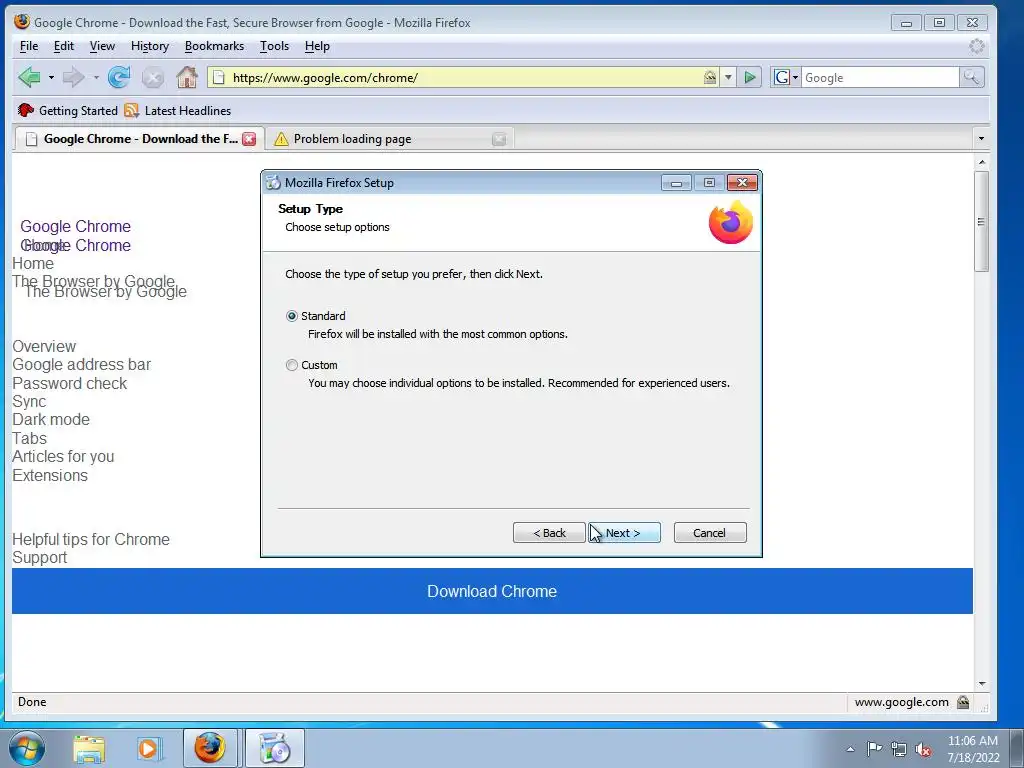Click the Firefox taskbar icon
This screenshot has height=768, width=1024.
coord(210,748)
